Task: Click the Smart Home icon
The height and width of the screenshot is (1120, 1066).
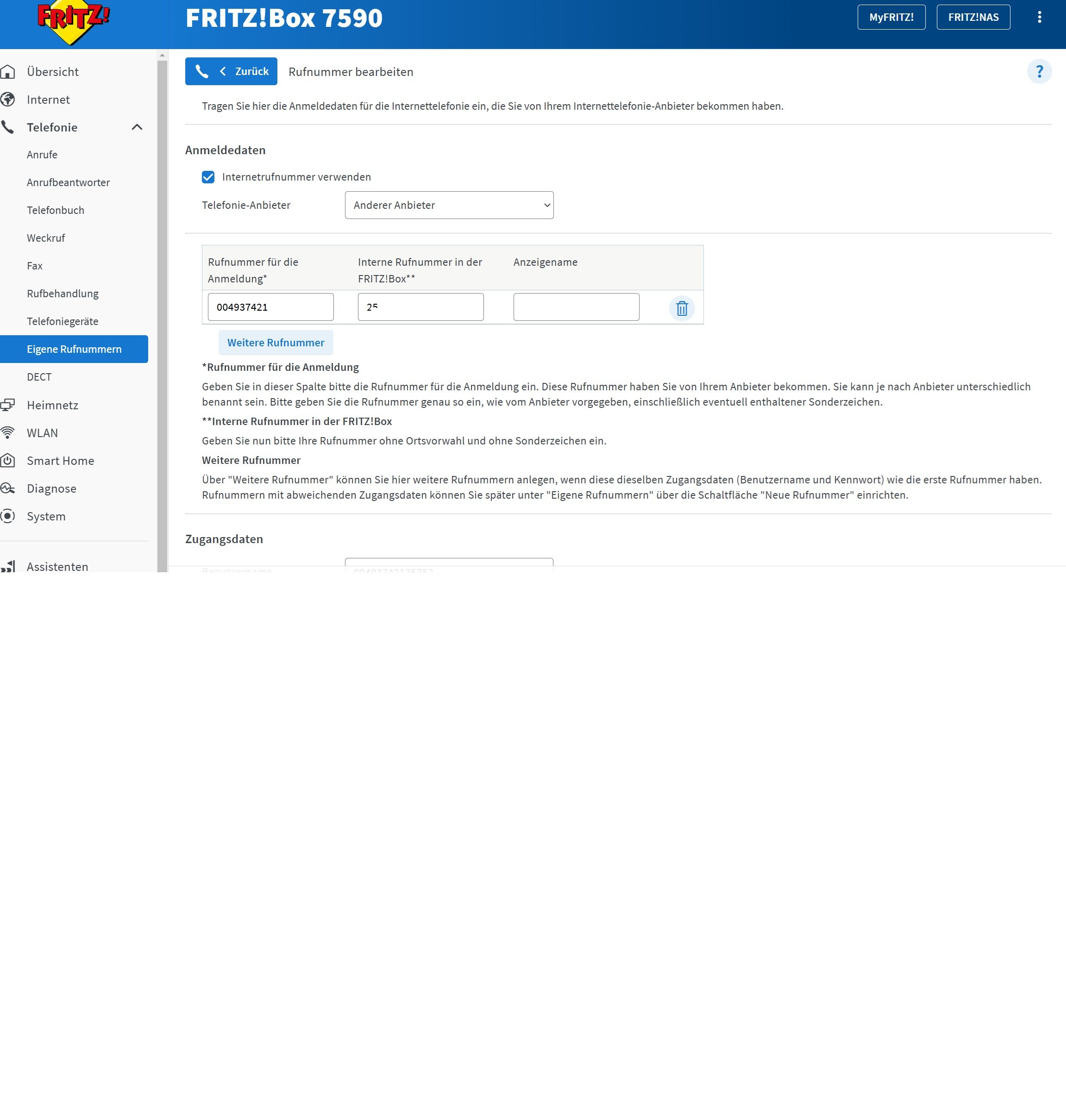Action: [x=8, y=460]
